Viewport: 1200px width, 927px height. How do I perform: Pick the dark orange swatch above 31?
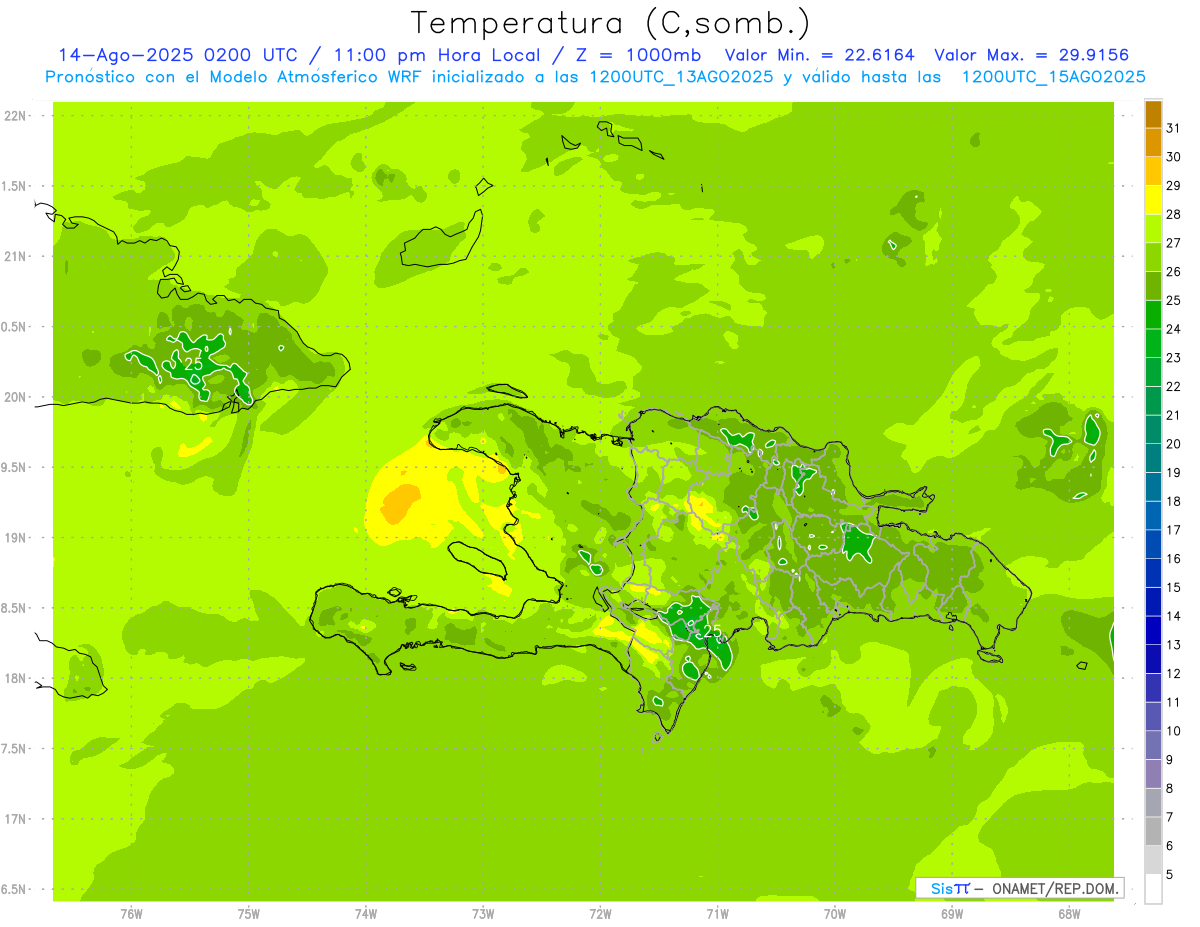1153,114
